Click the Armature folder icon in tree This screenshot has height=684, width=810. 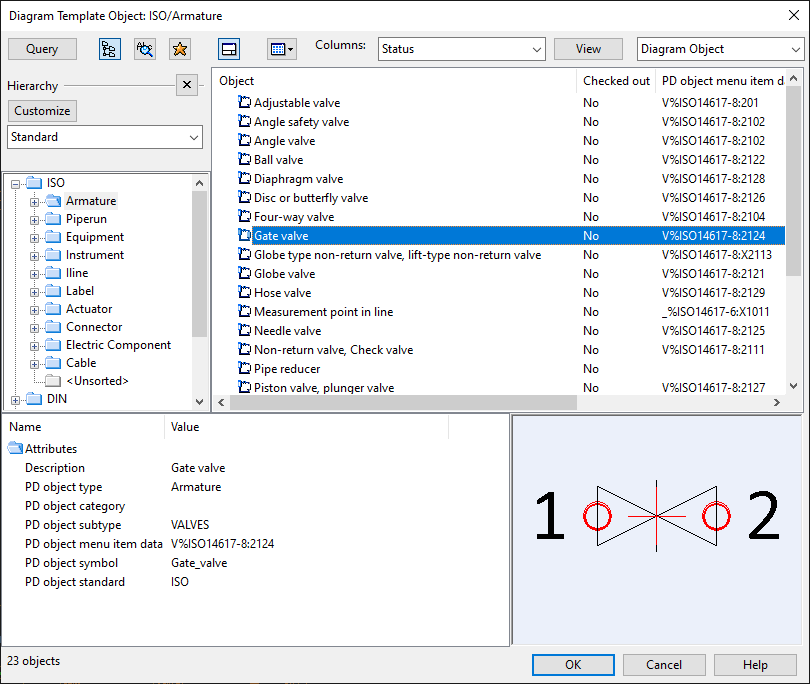pos(55,201)
